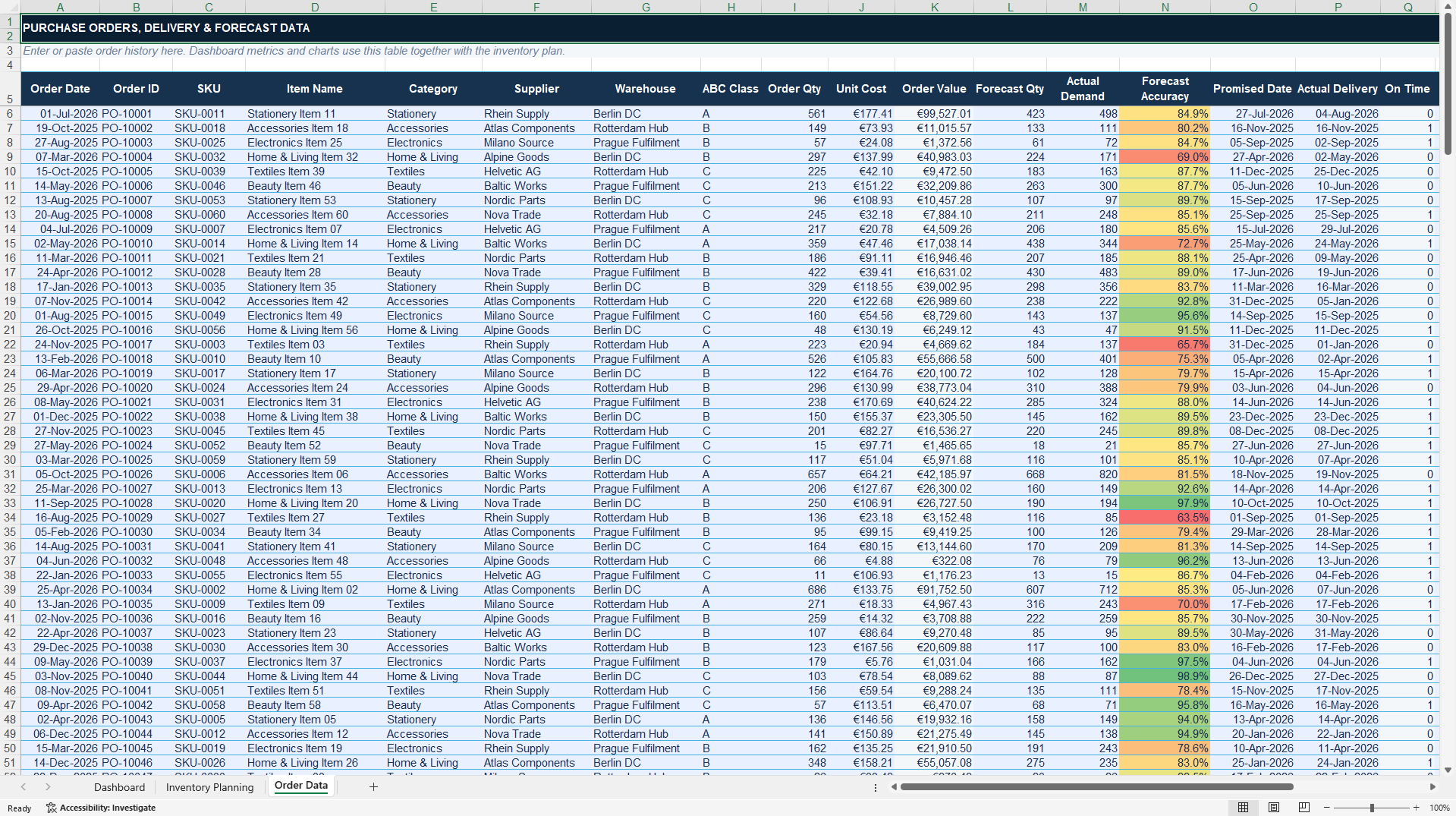This screenshot has width=1456, height=816.
Task: Select the cell PO-10046
Action: 136,763
